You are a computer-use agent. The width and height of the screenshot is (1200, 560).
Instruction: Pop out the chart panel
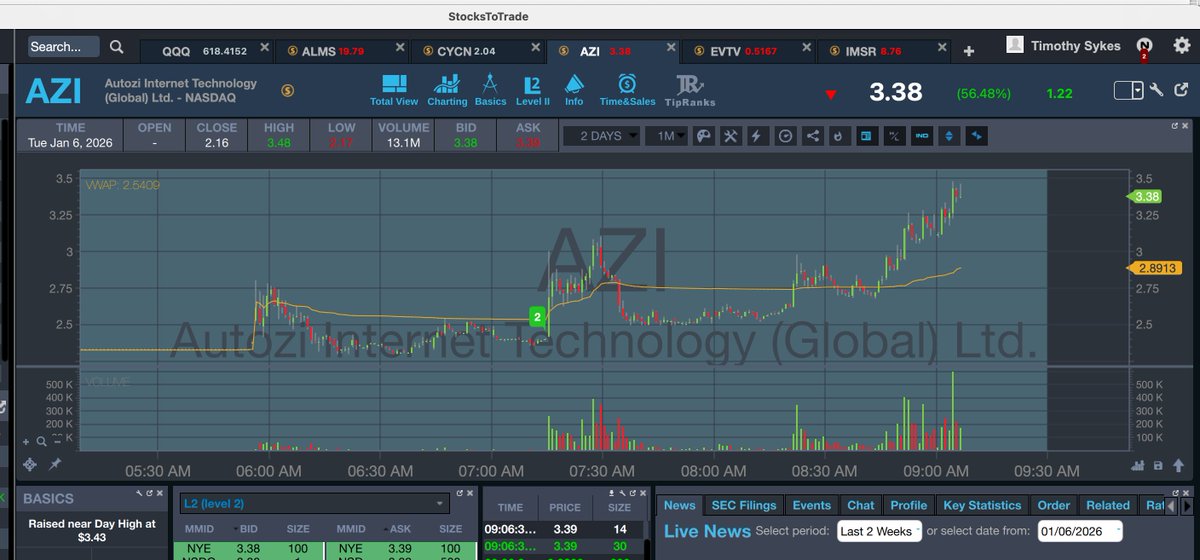(1177, 126)
